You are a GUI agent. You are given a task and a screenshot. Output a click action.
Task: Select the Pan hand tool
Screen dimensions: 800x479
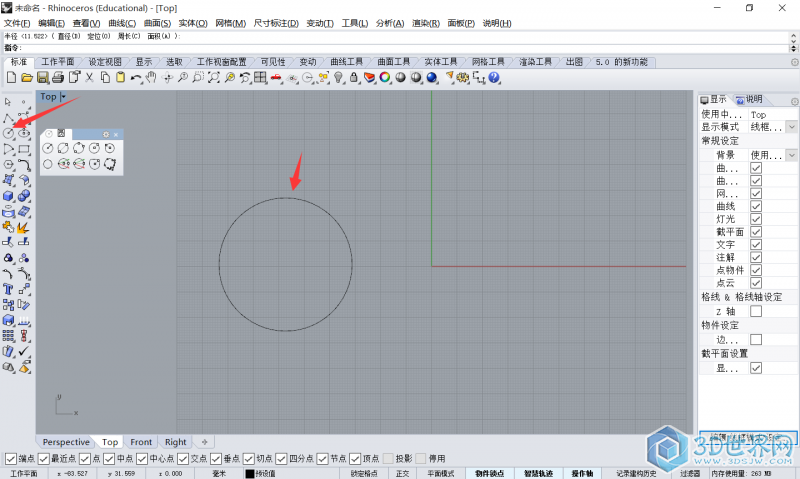pyautogui.click(x=151, y=78)
